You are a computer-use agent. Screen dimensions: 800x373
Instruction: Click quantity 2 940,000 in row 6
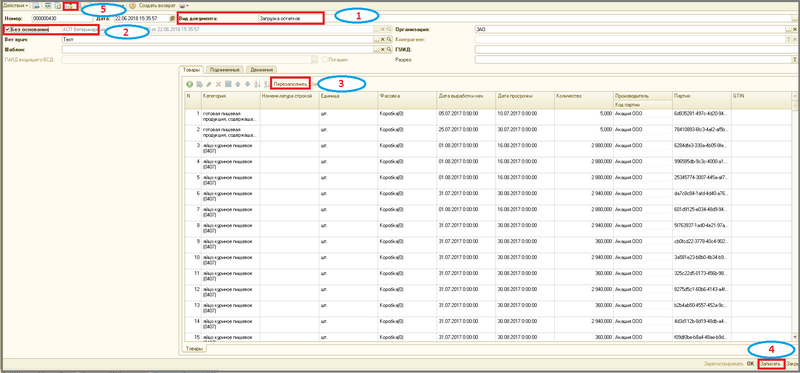(x=601, y=193)
